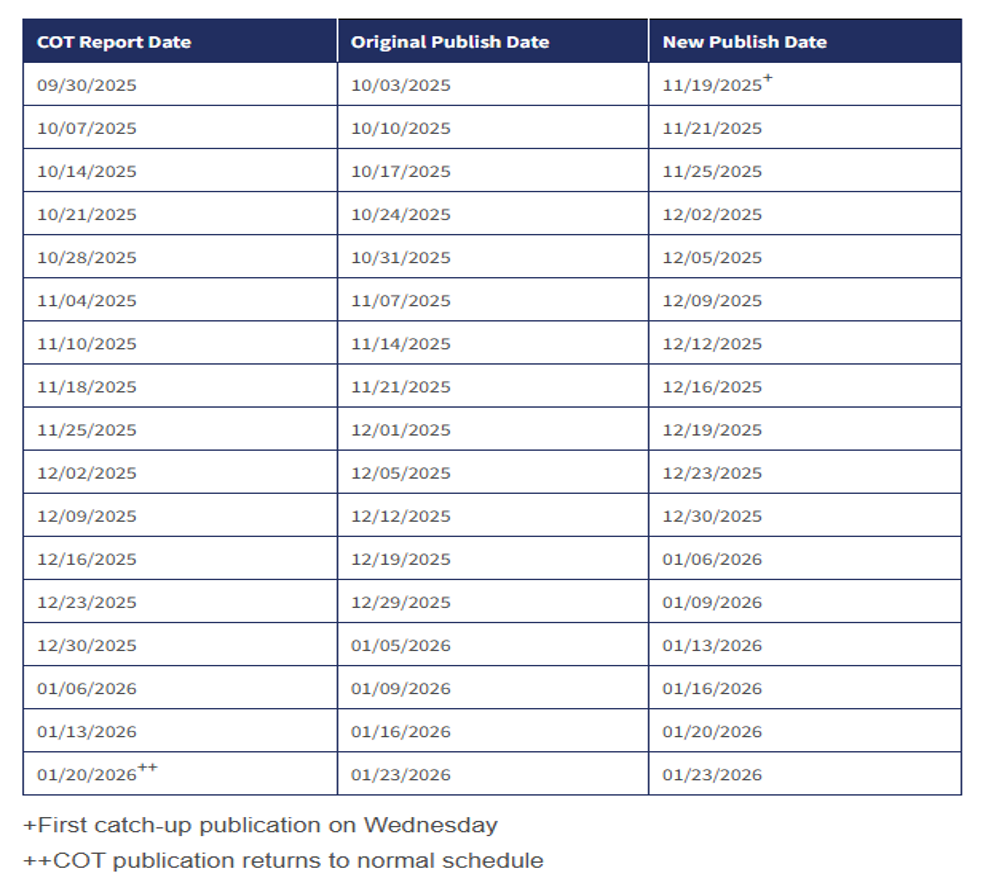This screenshot has height=877, width=986.
Task: Select 10/14/2025 in COT Report Date column
Action: 87,172
